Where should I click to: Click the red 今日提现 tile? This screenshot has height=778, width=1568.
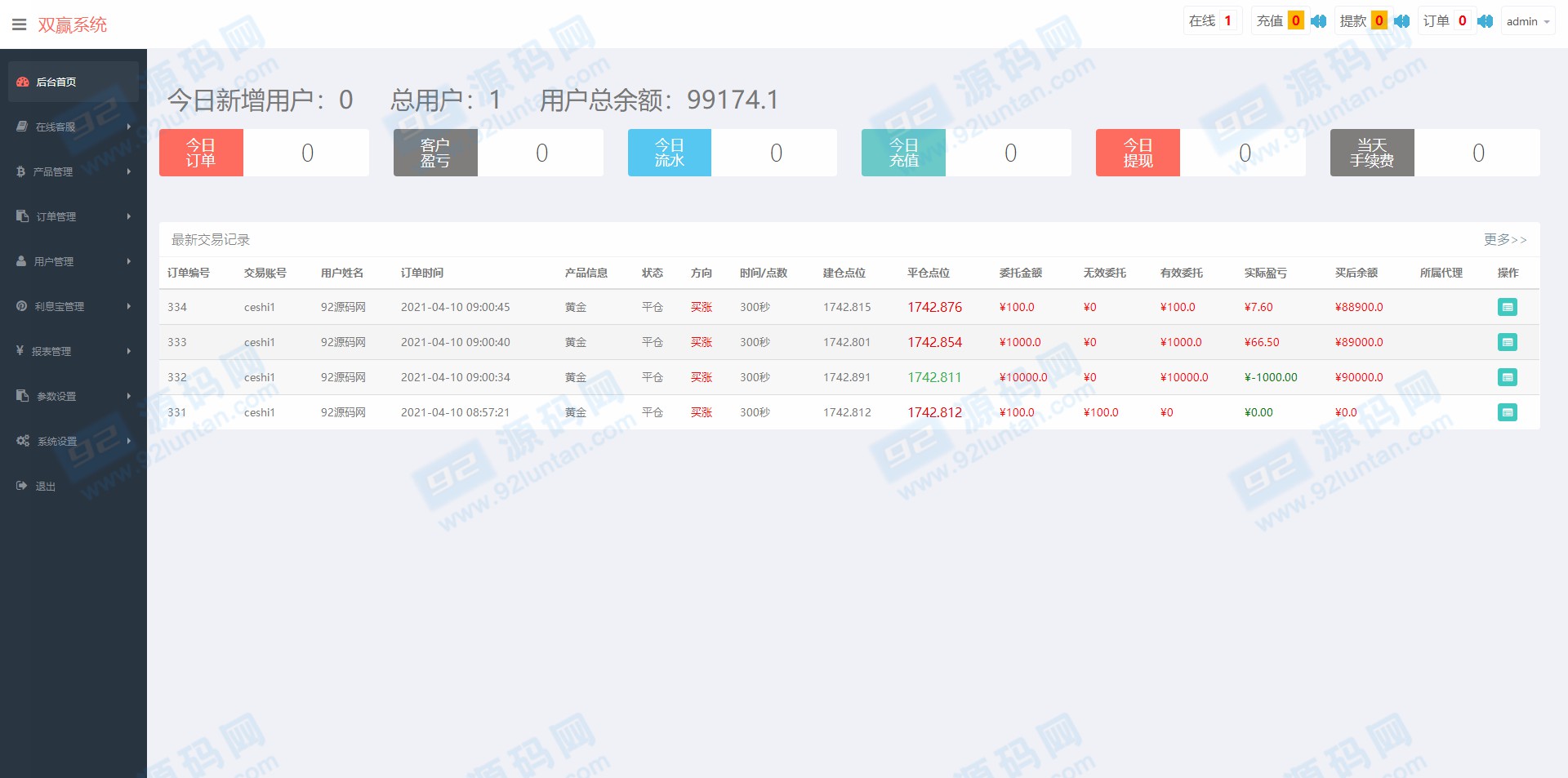coord(1138,153)
